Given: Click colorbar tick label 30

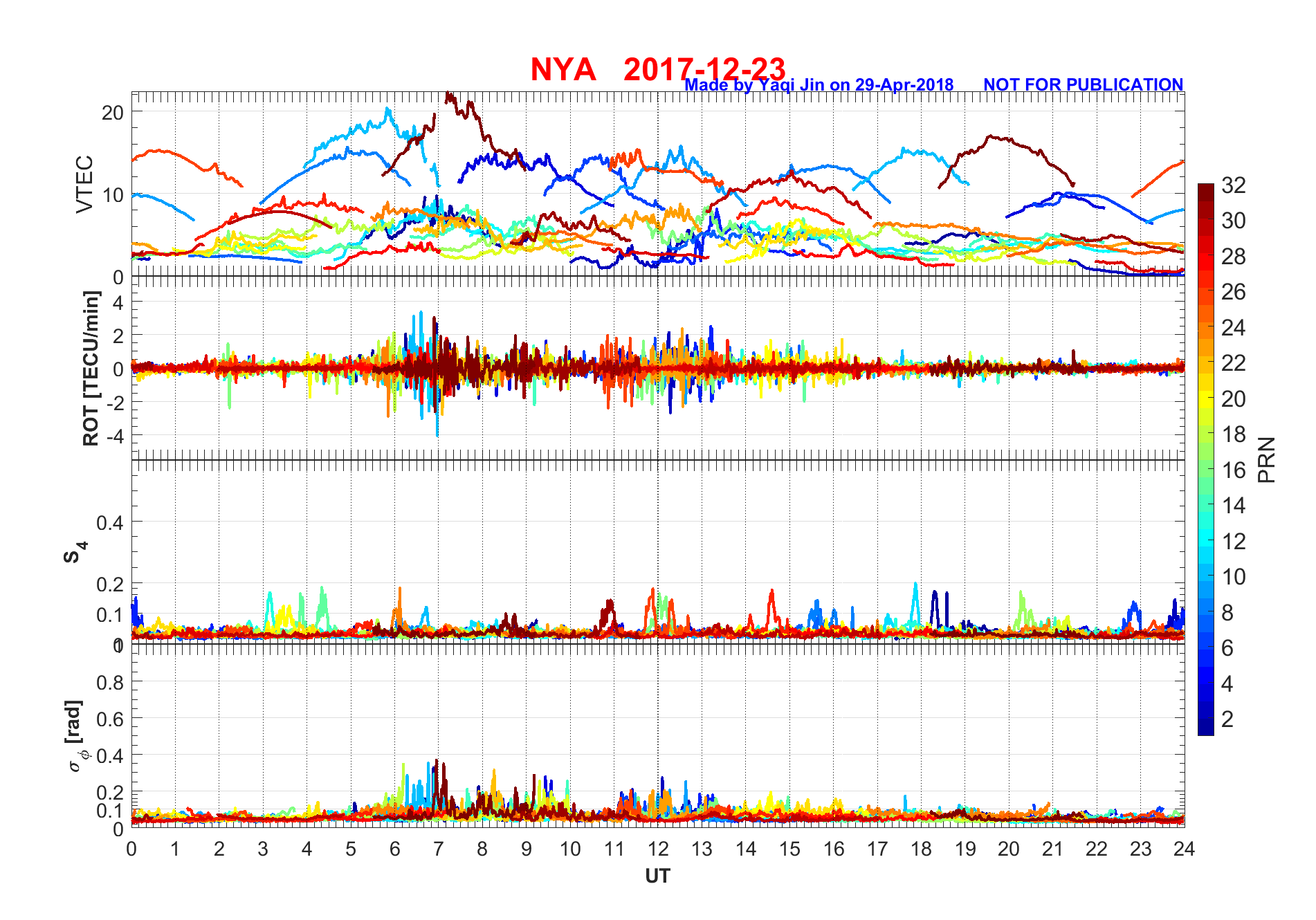Looking at the screenshot, I should pos(1234,221).
